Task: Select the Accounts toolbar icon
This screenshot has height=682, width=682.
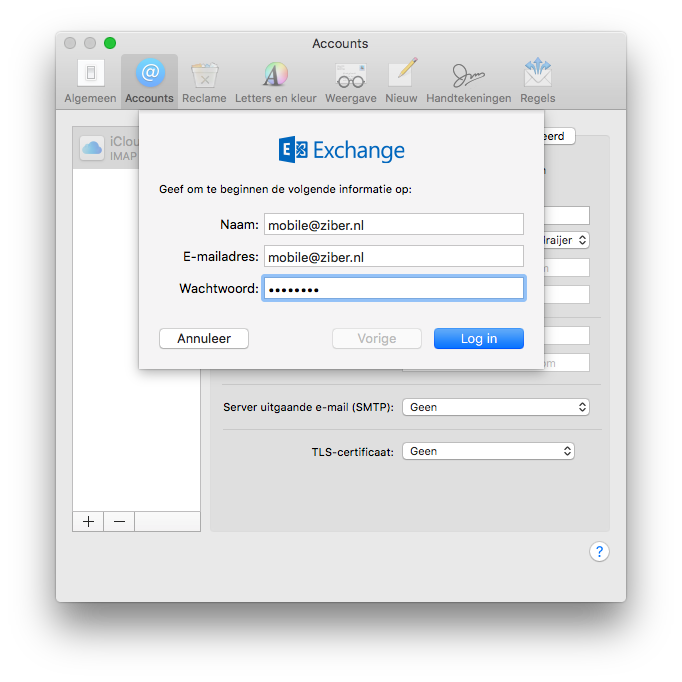Action: pyautogui.click(x=149, y=82)
